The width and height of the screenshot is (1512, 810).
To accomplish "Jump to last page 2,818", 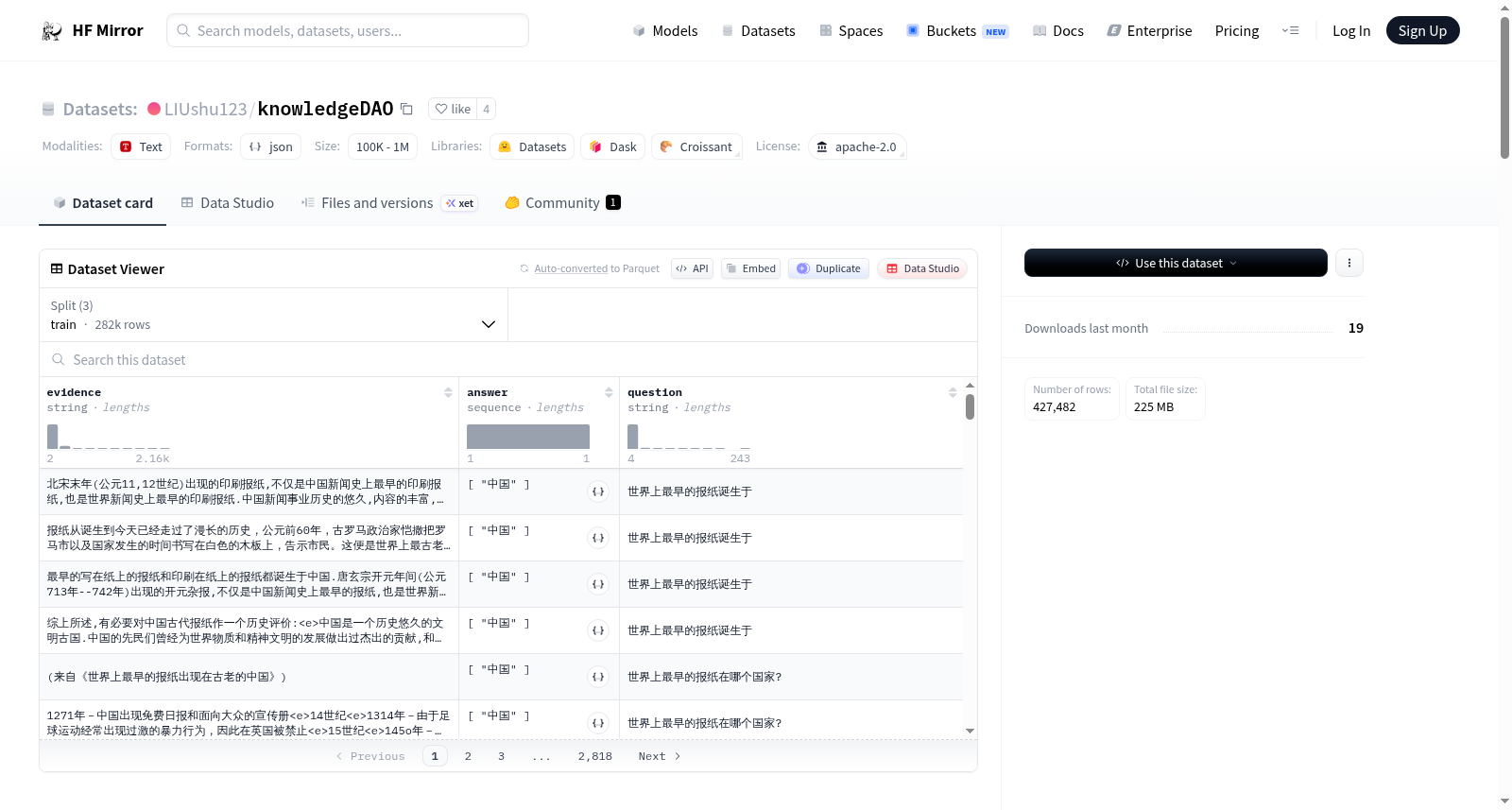I will [595, 756].
